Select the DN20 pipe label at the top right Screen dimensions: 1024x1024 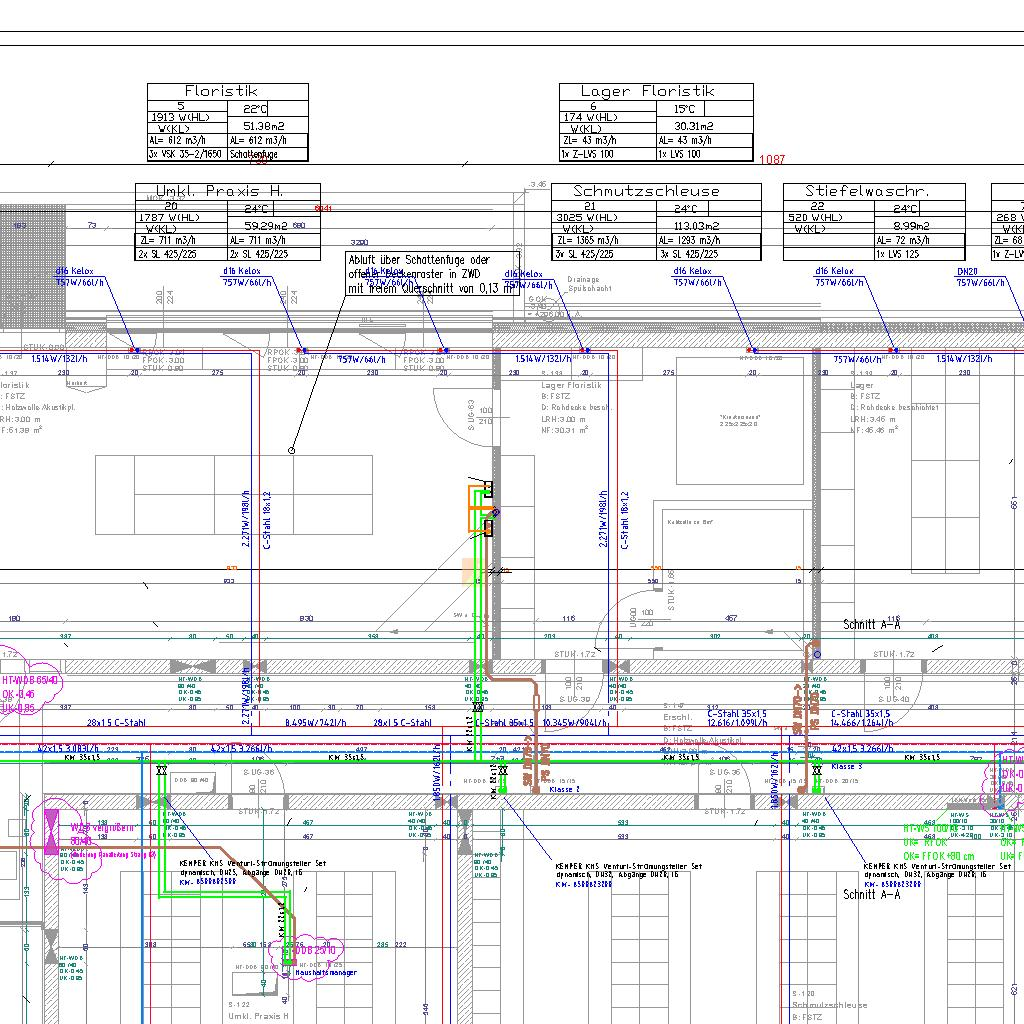(x=966, y=271)
